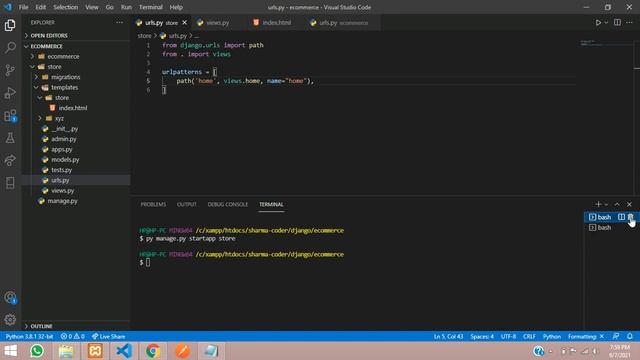Click the notifications bell in status bar
The width and height of the screenshot is (640, 360).
coord(630,336)
